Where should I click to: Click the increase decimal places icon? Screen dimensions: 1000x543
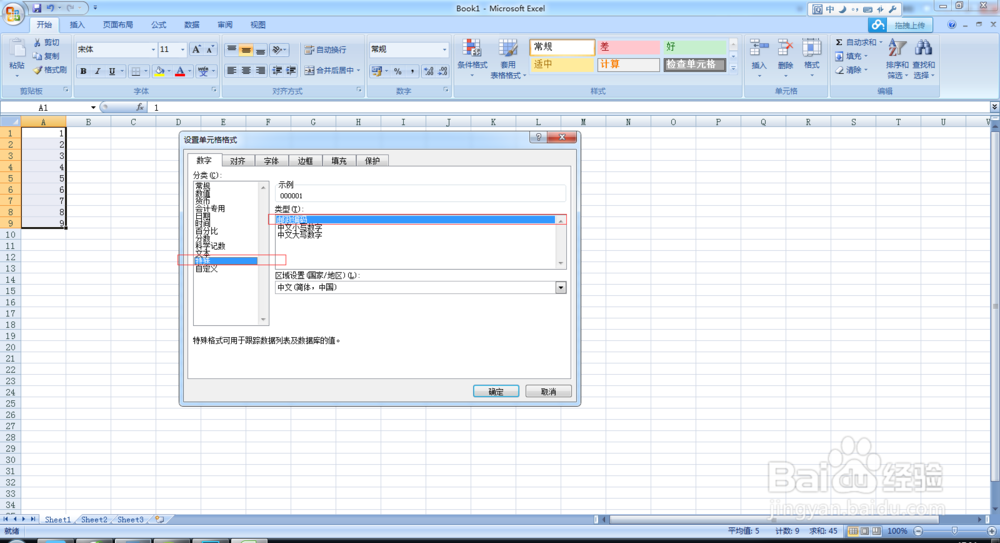click(429, 71)
